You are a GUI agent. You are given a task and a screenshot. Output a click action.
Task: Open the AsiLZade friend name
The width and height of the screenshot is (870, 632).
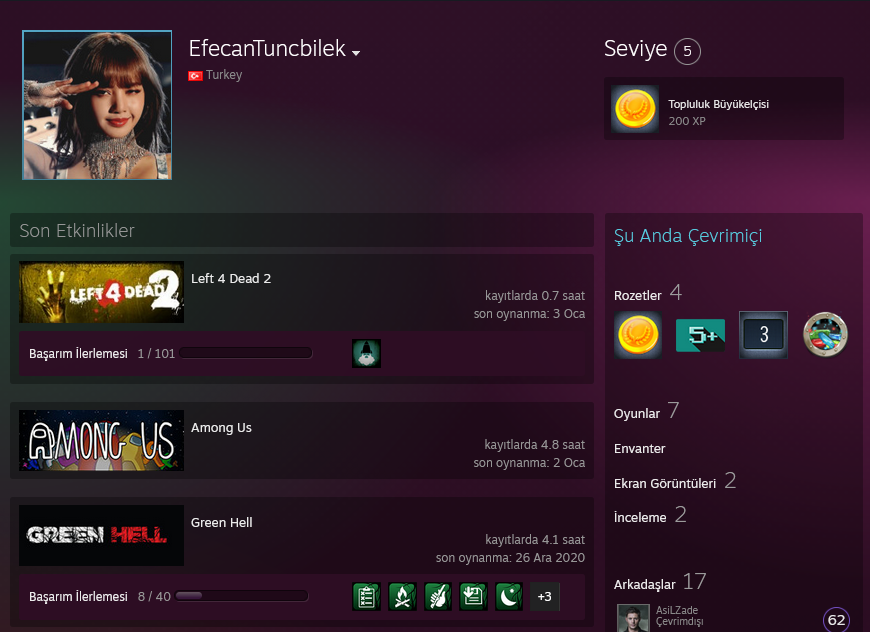click(677, 610)
